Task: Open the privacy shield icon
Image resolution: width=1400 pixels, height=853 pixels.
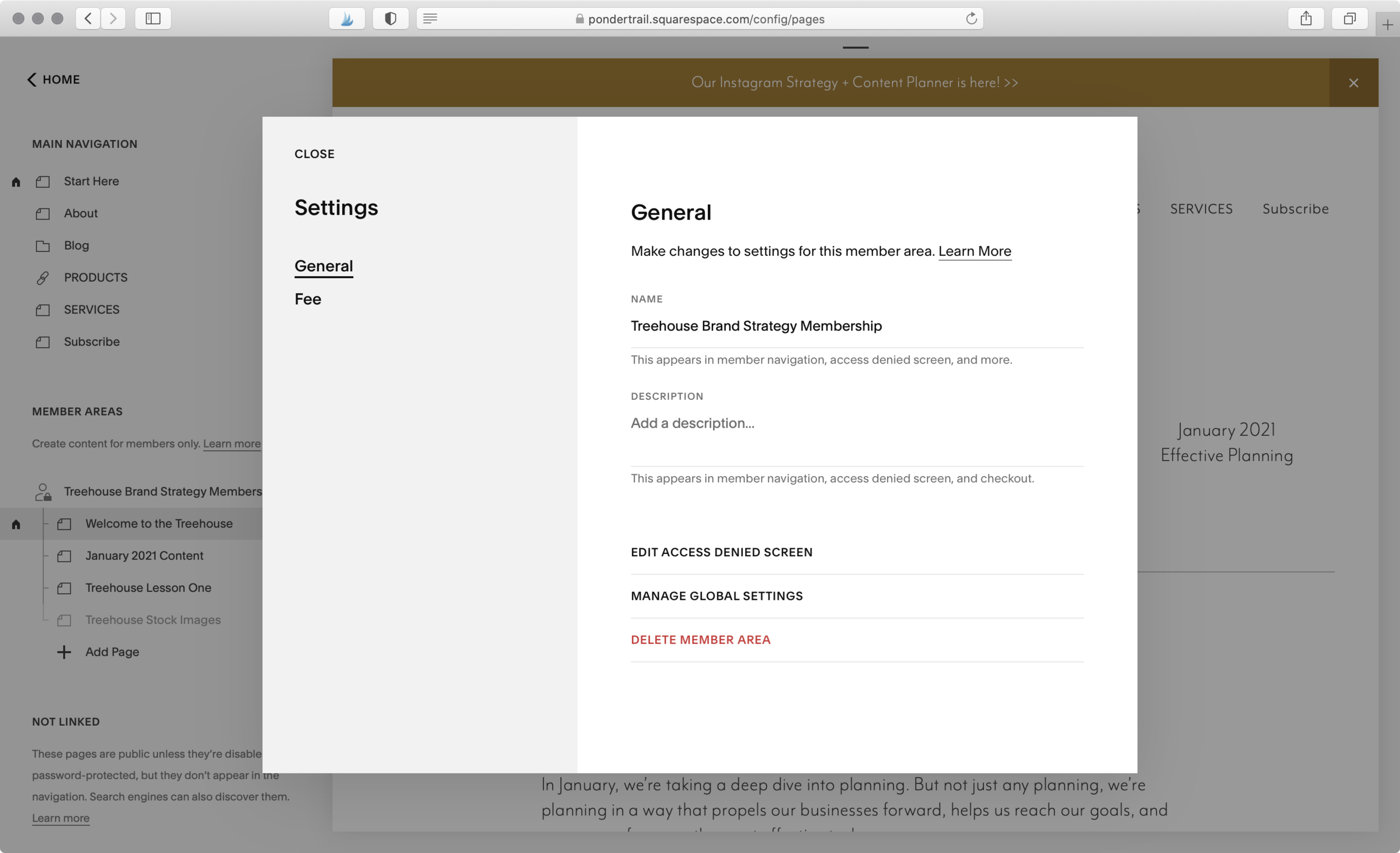Action: pos(390,18)
